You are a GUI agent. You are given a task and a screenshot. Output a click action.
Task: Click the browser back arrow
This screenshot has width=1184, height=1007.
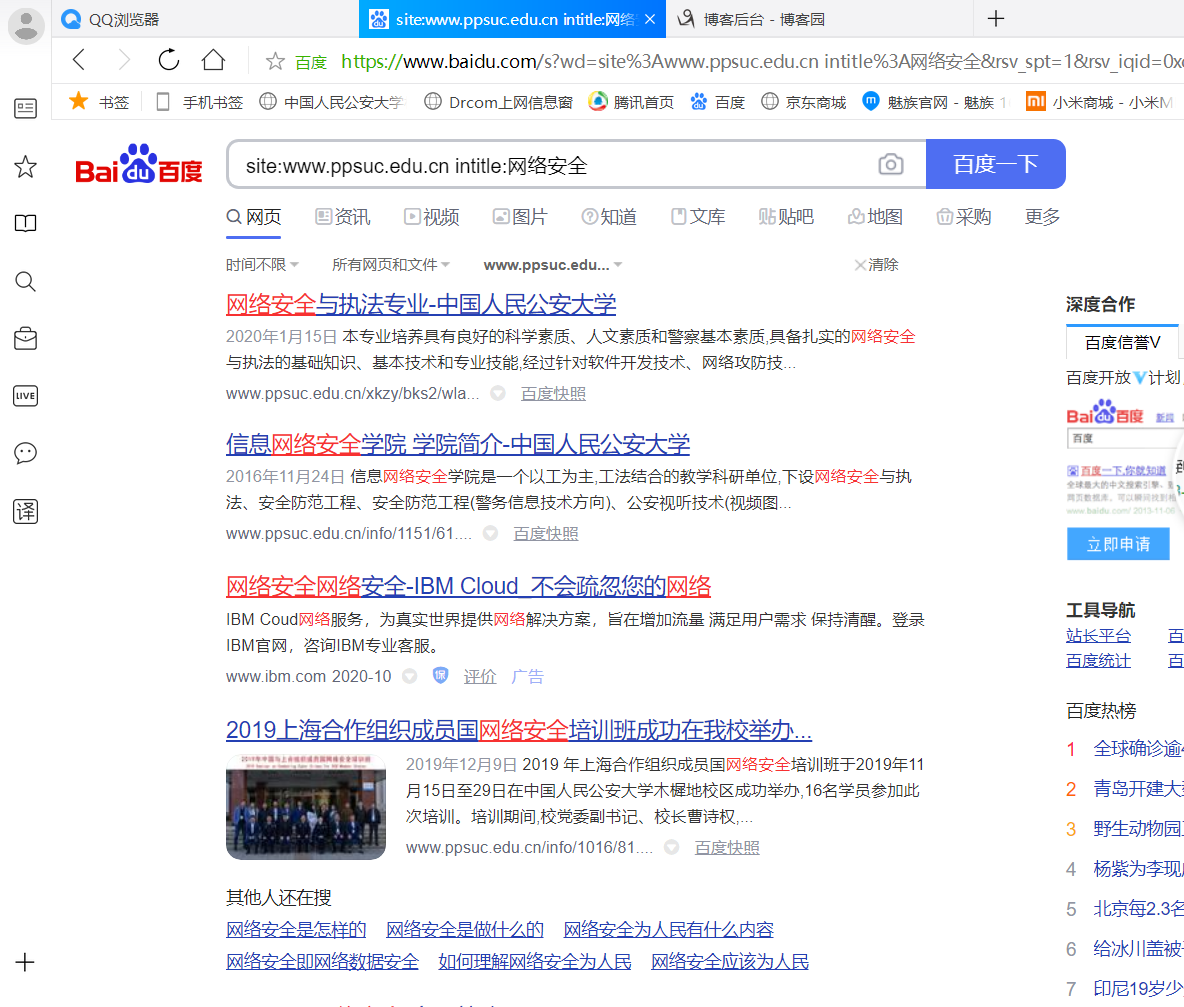coord(79,60)
